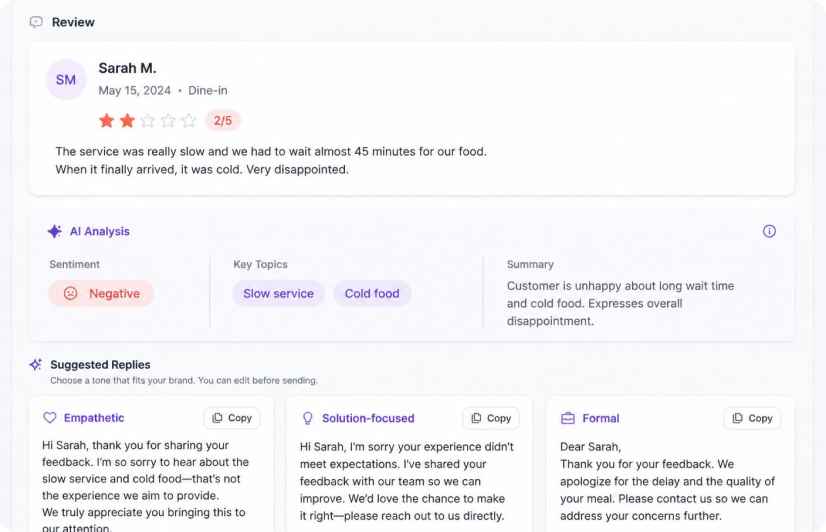Viewport: 826px width, 532px height.
Task: Click the Review speech bubble icon
Action: click(36, 22)
